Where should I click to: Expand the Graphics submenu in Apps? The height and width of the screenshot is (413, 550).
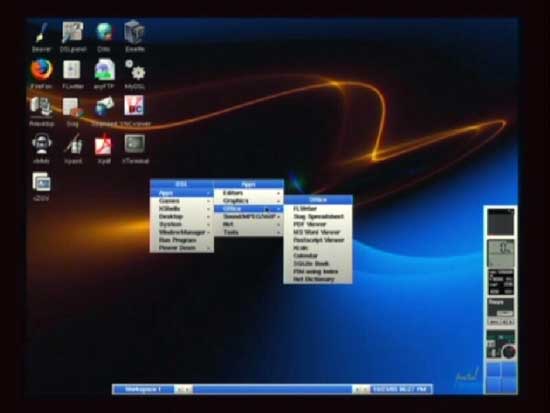[x=248, y=201]
